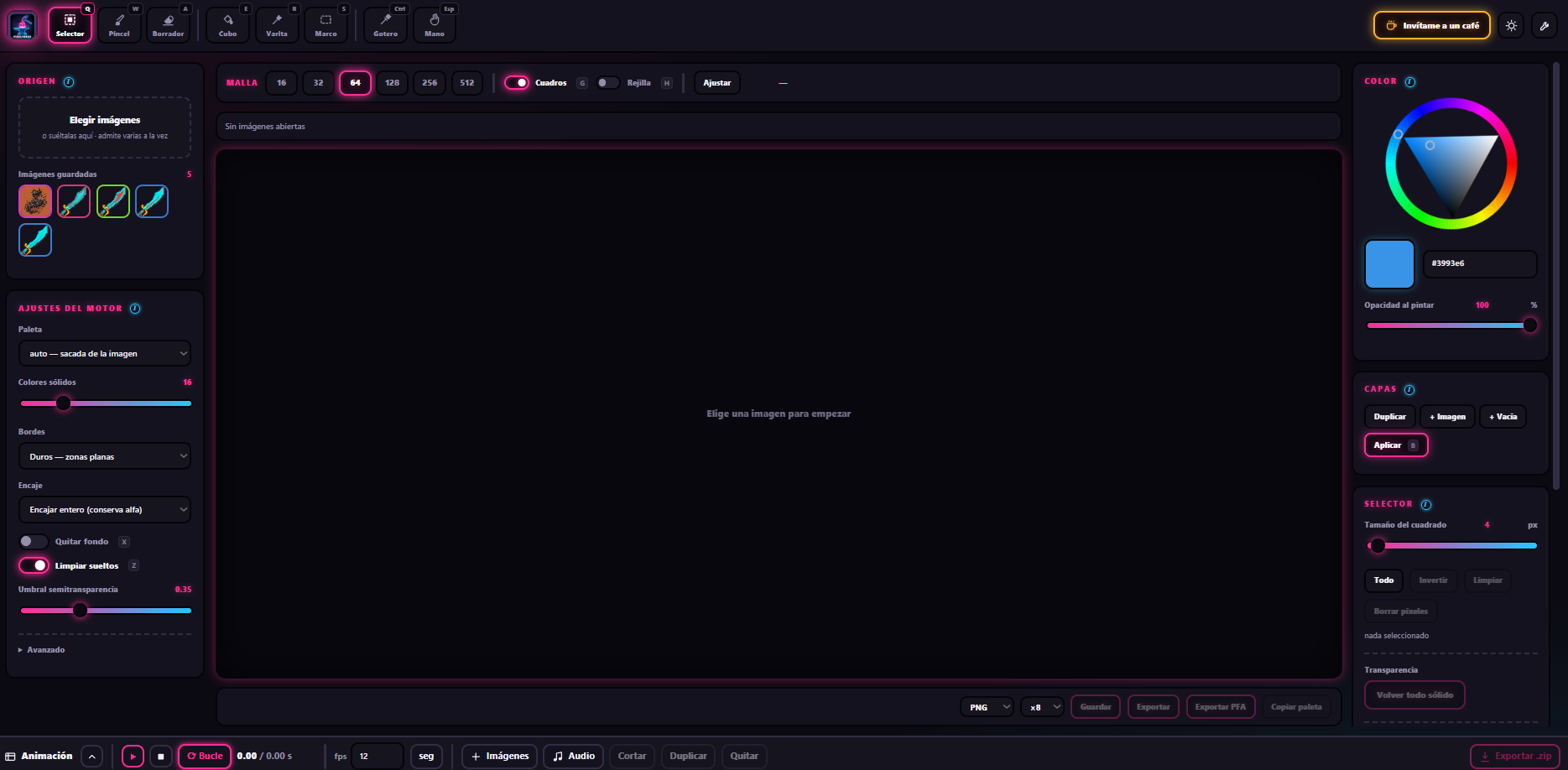The image size is (1568, 770).
Task: Add an empty layer with + Vacía
Action: point(1503,416)
